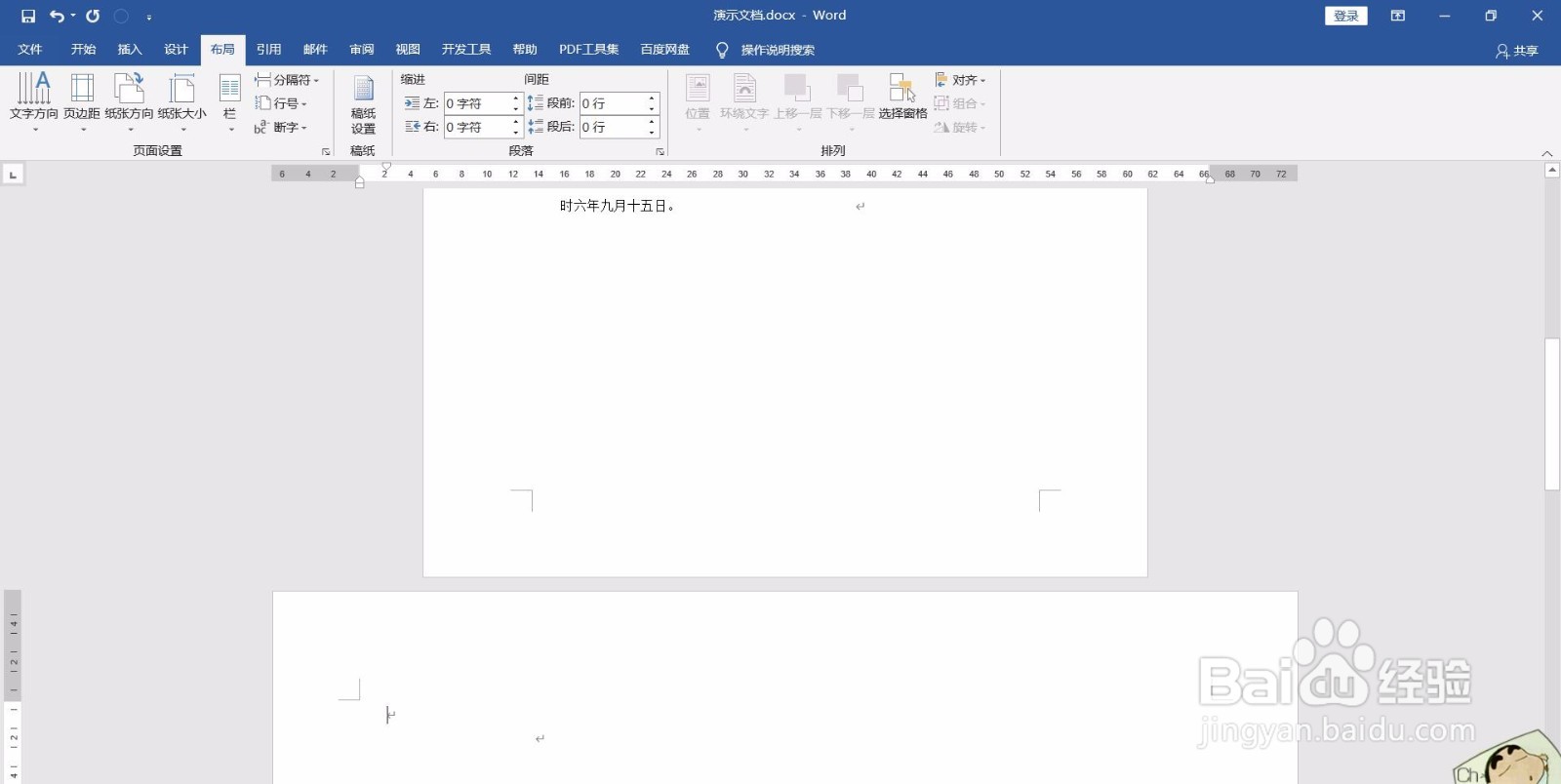This screenshot has width=1561, height=784.
Task: Open the 百度网盘 tab
Action: pyautogui.click(x=664, y=50)
